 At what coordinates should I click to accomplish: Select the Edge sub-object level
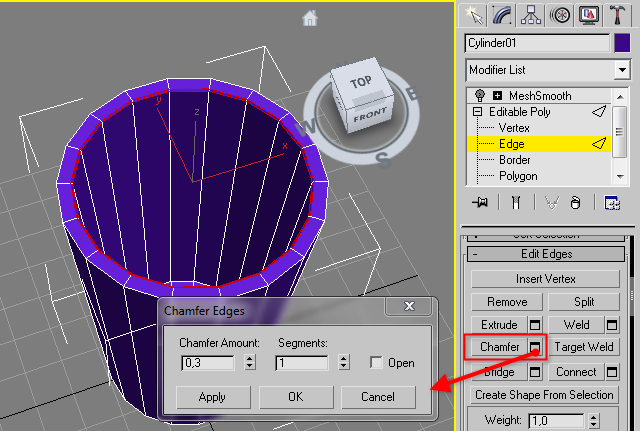pos(511,144)
